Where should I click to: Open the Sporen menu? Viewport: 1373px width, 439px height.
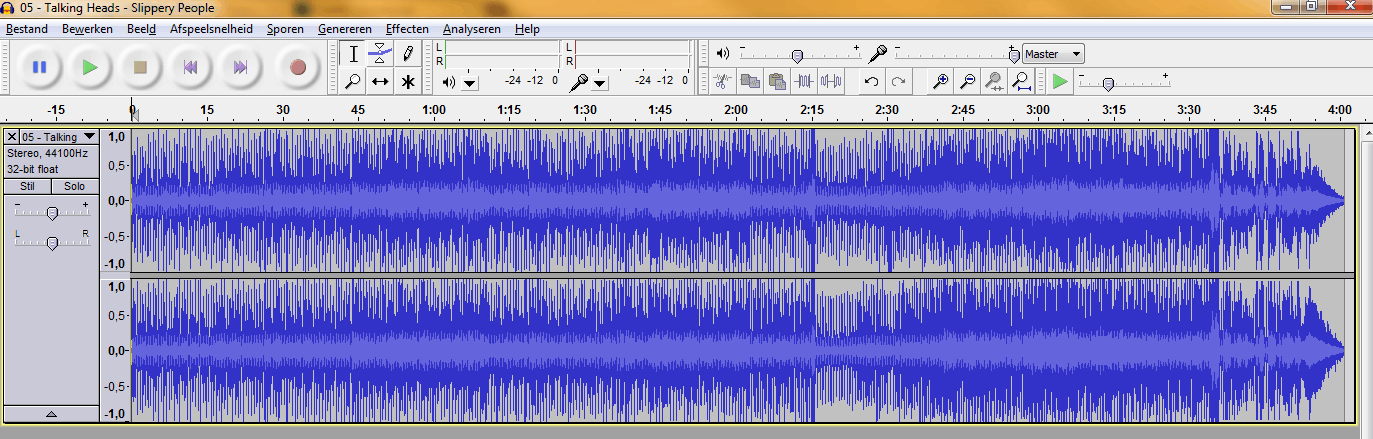[x=285, y=29]
